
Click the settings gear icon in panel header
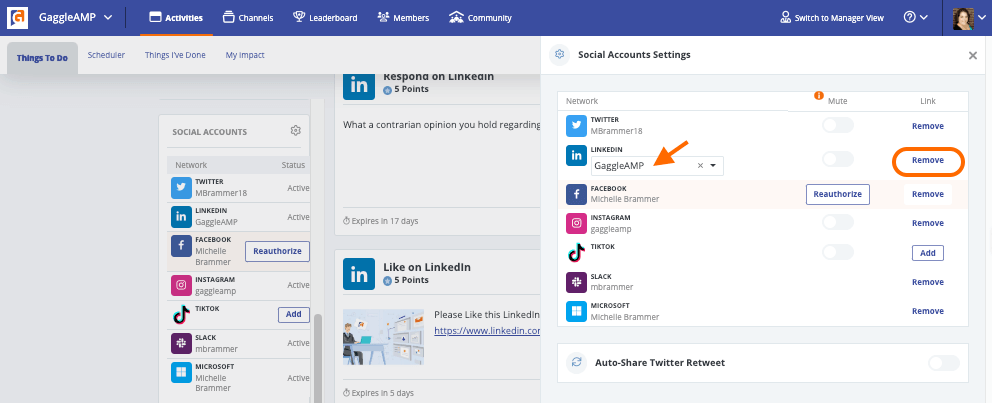click(x=559, y=55)
